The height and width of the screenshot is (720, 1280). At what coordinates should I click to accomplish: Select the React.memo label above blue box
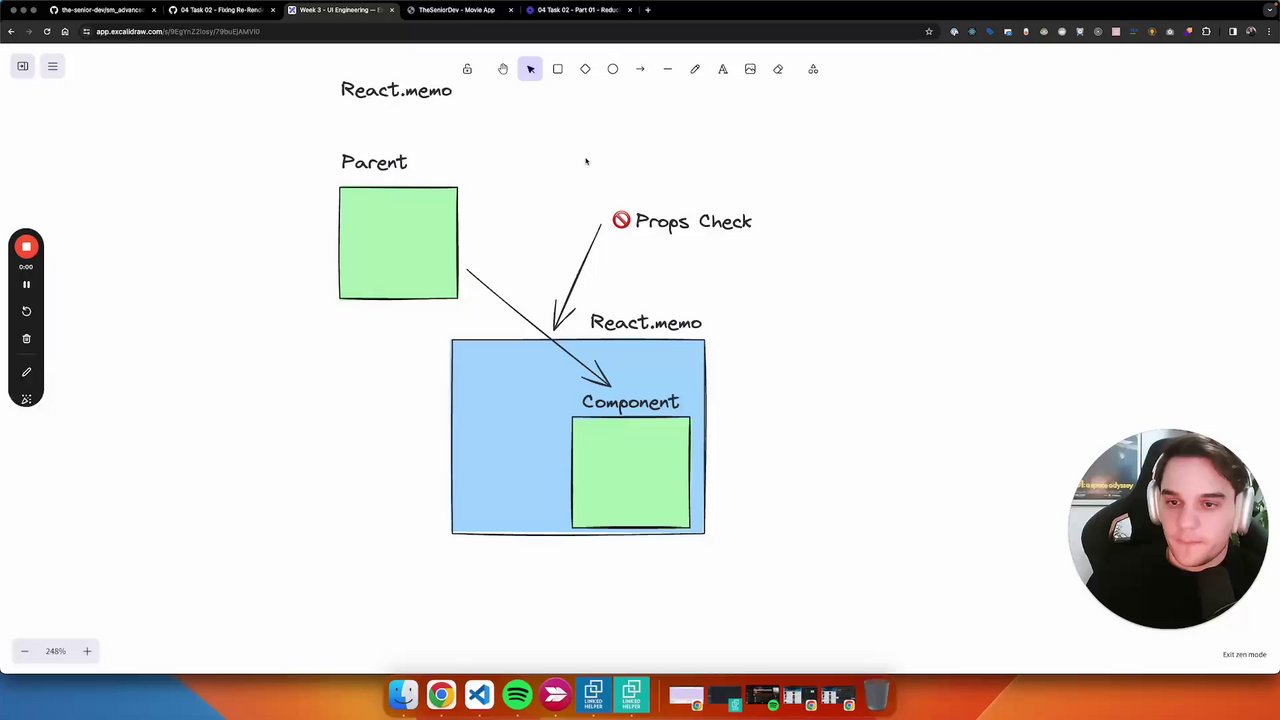coord(646,323)
